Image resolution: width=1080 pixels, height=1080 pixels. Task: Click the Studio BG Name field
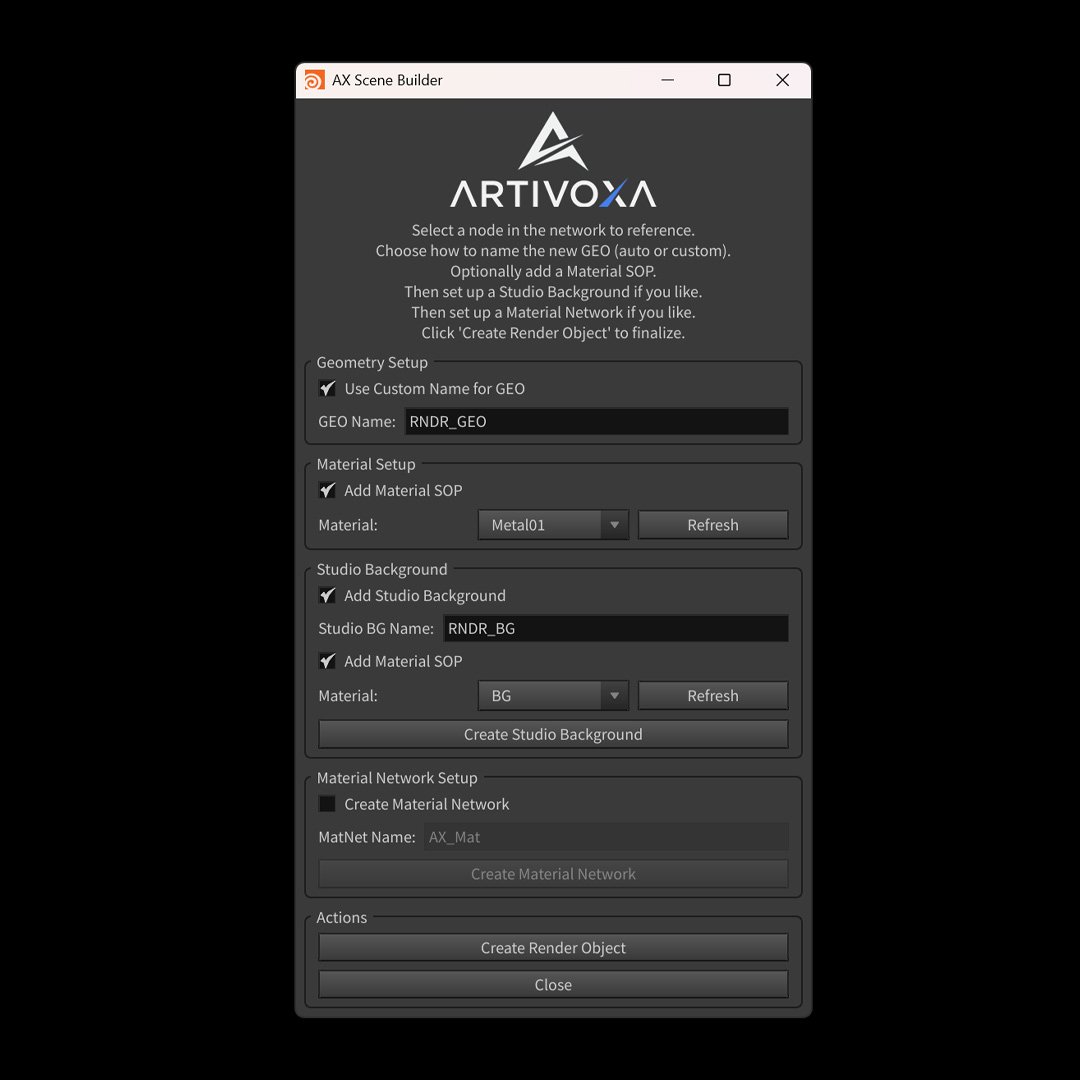pos(616,628)
